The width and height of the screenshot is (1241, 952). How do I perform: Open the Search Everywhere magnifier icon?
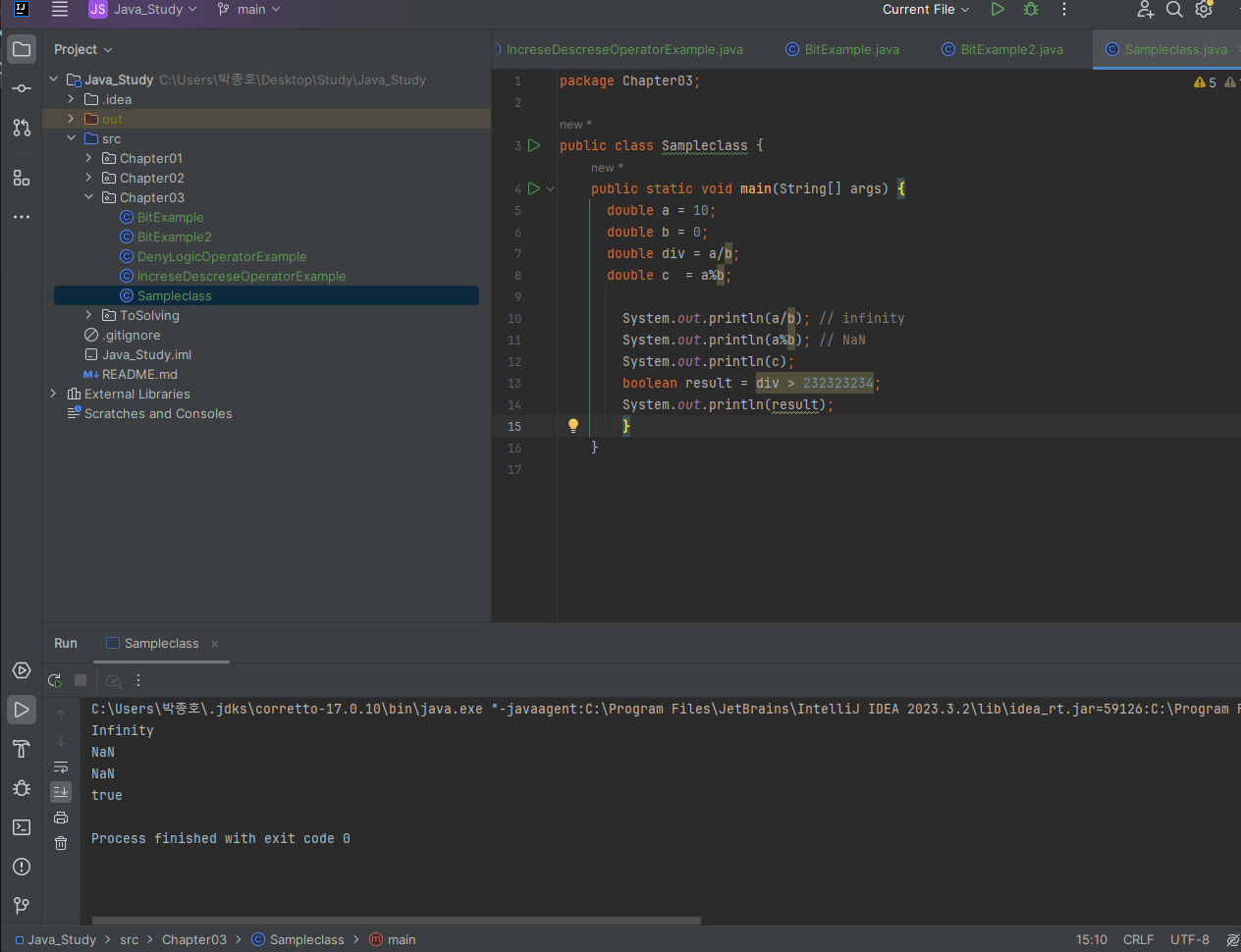(1174, 10)
